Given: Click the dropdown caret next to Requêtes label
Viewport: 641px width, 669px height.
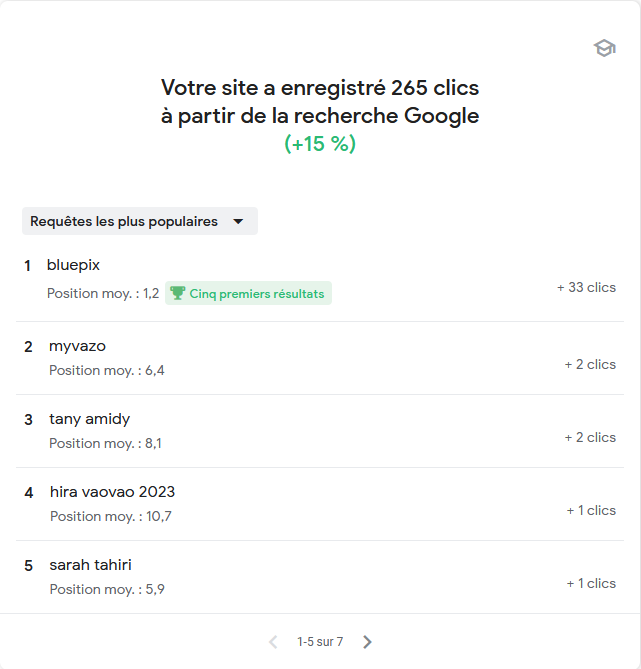Looking at the screenshot, I should point(238,222).
